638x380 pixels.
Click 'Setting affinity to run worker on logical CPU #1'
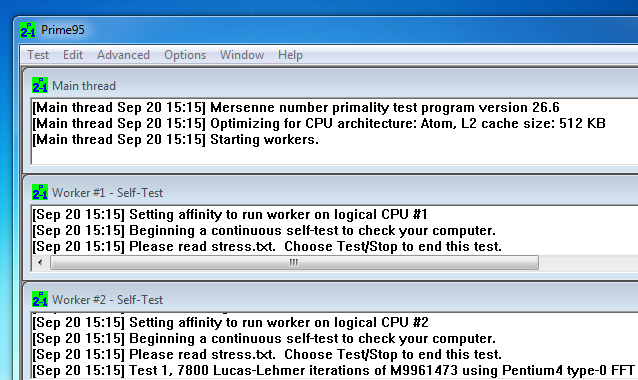coord(230,214)
